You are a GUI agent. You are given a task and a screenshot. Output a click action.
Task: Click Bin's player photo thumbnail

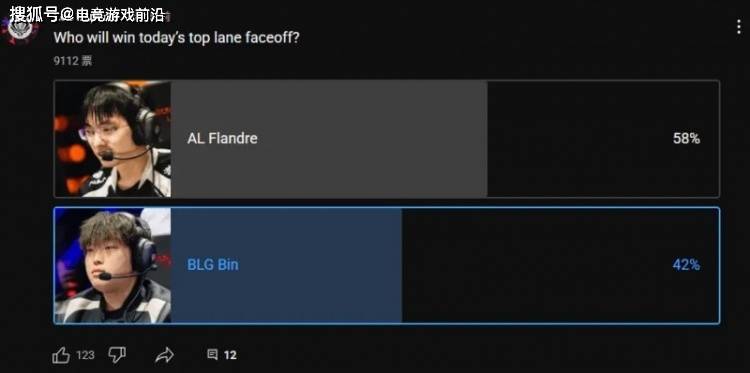113,265
